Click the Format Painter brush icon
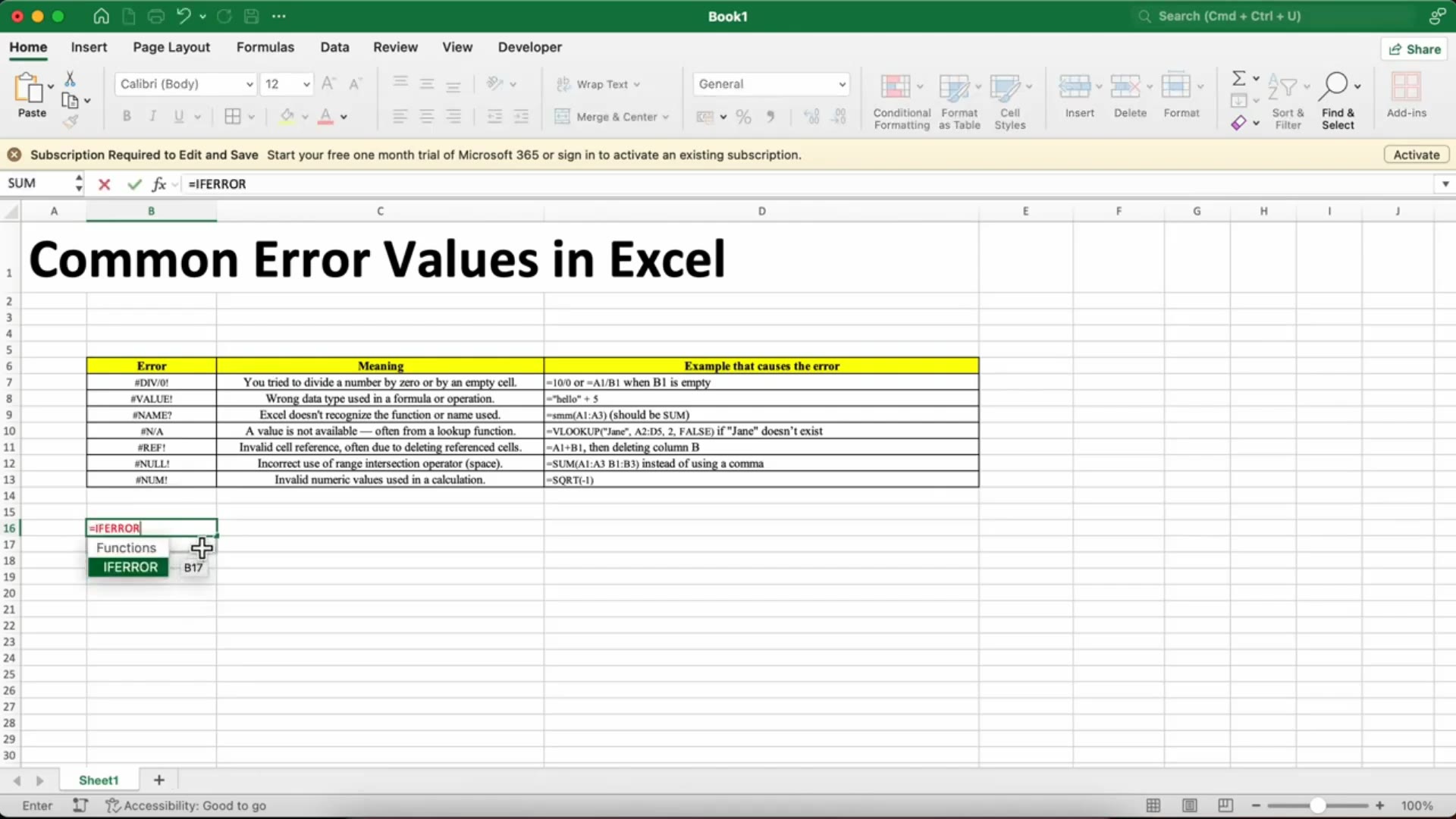Viewport: 1456px width, 819px height. (x=71, y=121)
